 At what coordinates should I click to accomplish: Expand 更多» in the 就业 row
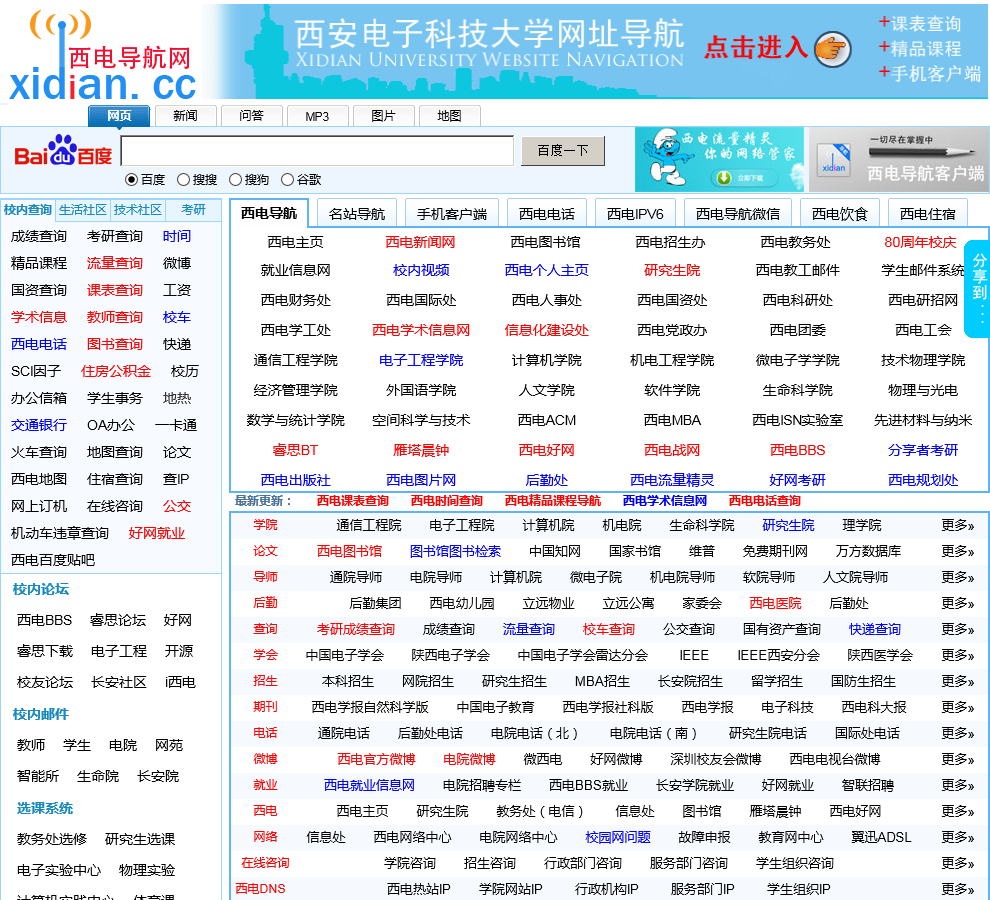point(958,785)
